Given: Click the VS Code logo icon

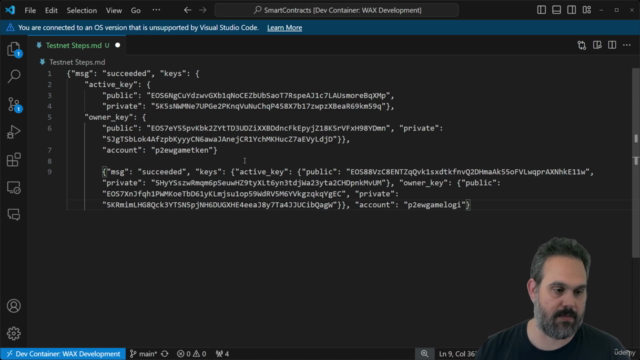Looking at the screenshot, I should tap(10, 10).
